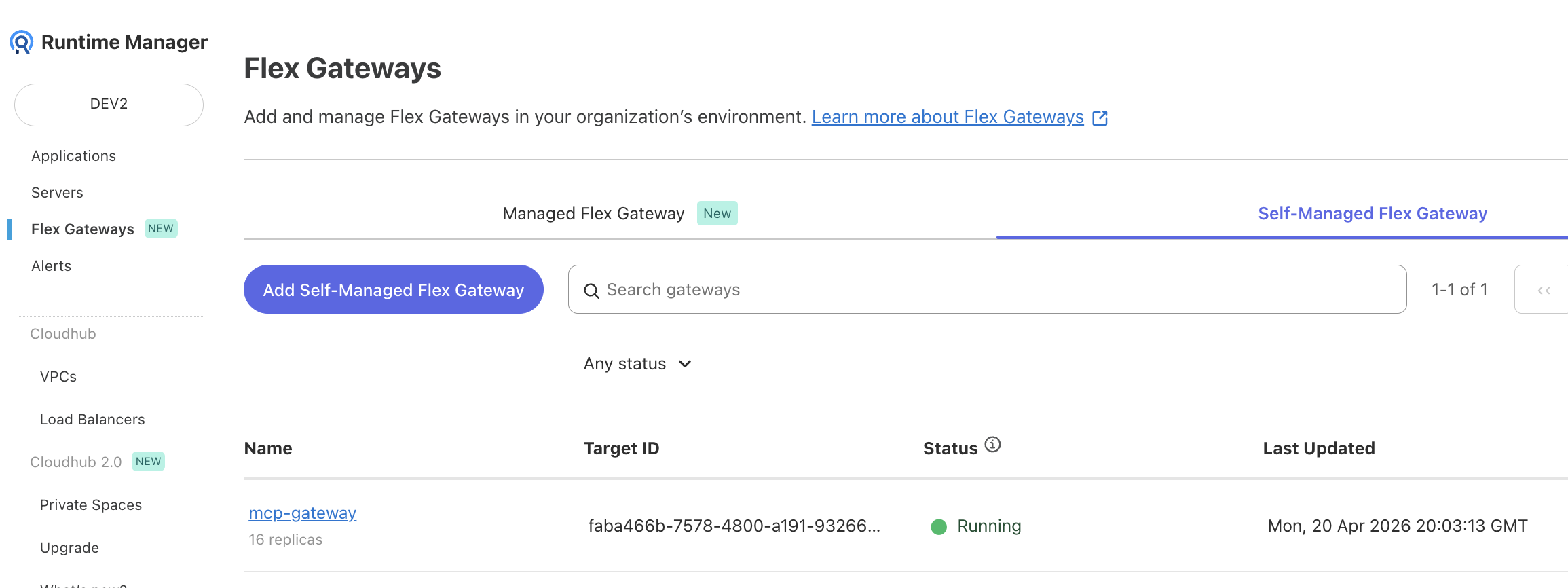
Task: Click the Last Updated column header
Action: click(1319, 448)
